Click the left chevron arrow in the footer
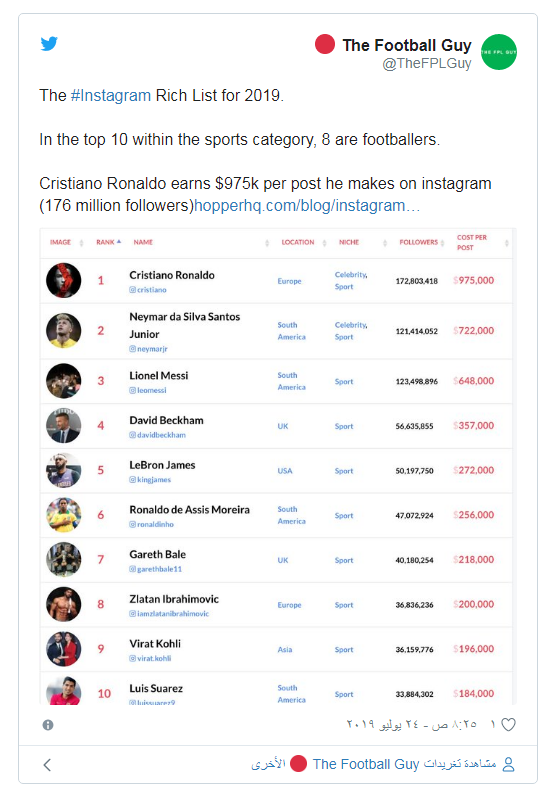The width and height of the screenshot is (554, 805). [x=47, y=764]
